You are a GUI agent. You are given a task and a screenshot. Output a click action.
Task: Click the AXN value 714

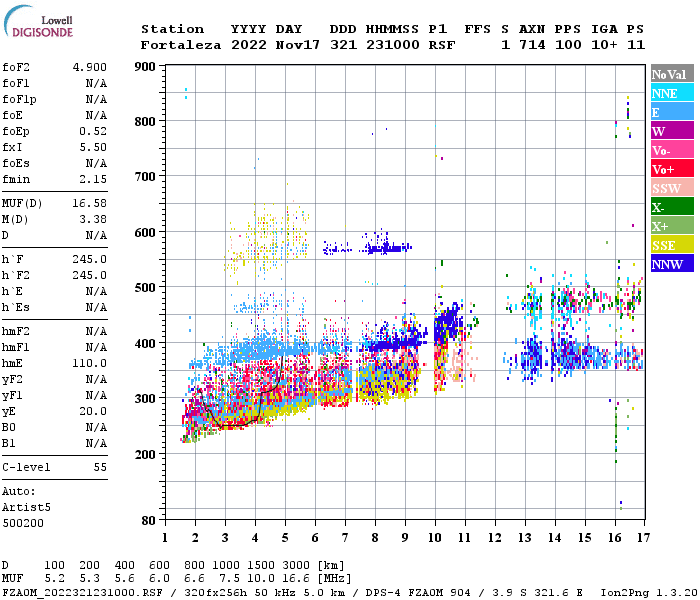point(532,45)
